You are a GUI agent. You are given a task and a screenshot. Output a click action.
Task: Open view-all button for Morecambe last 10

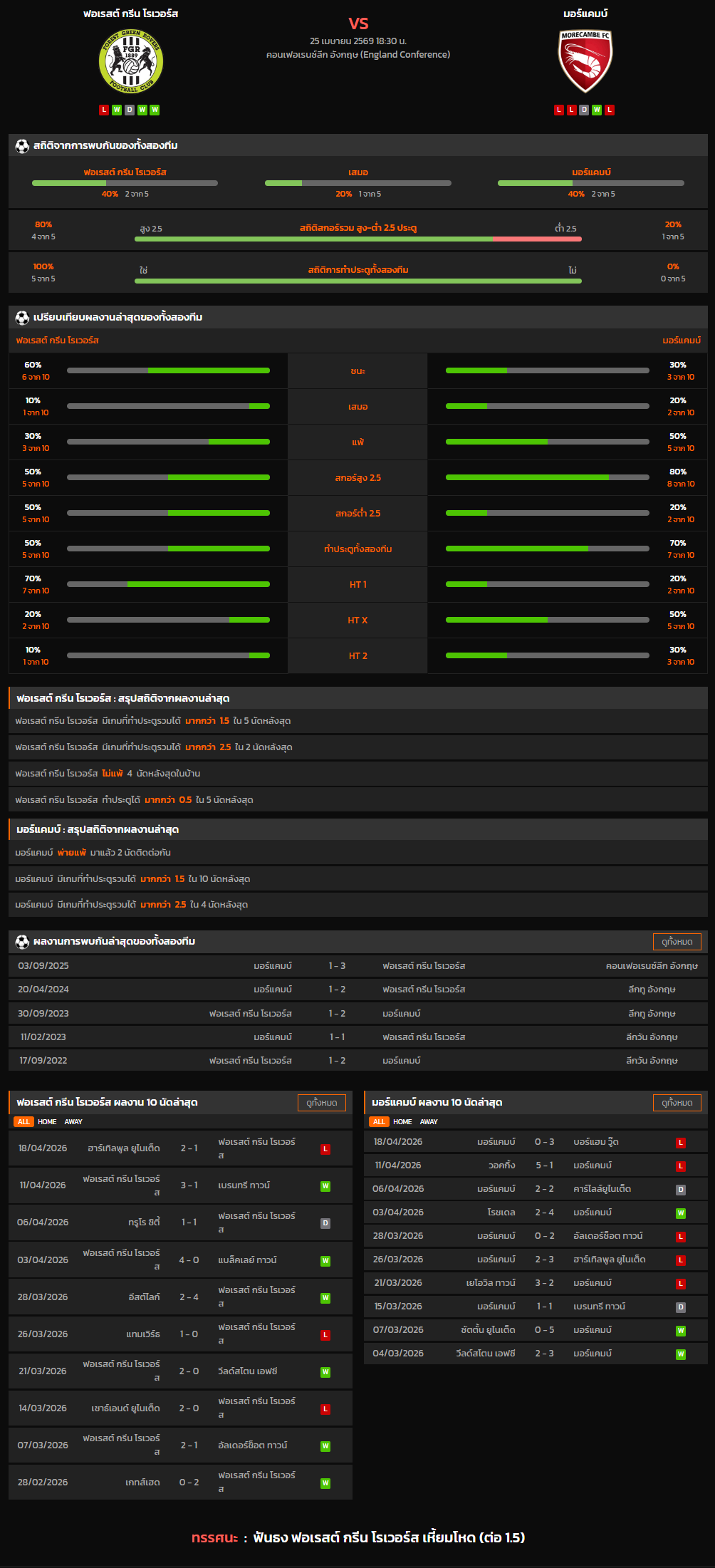click(x=677, y=1103)
